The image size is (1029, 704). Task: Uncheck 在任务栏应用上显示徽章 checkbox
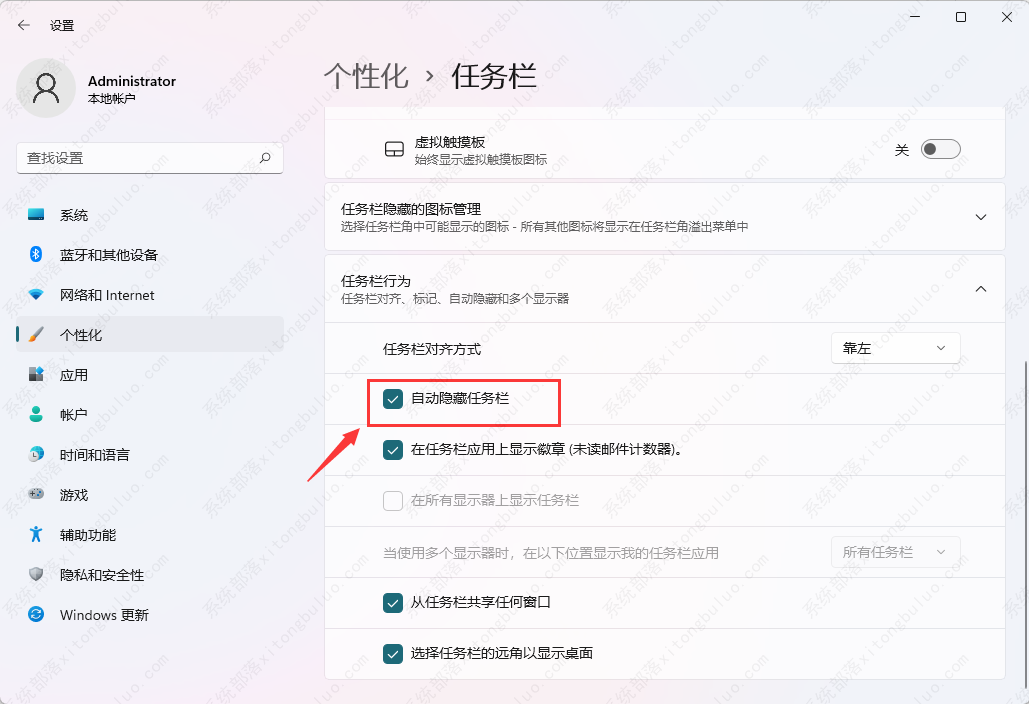point(393,450)
